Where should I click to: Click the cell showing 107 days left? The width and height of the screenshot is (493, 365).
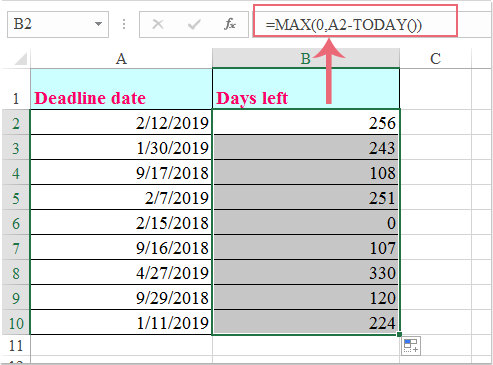306,247
